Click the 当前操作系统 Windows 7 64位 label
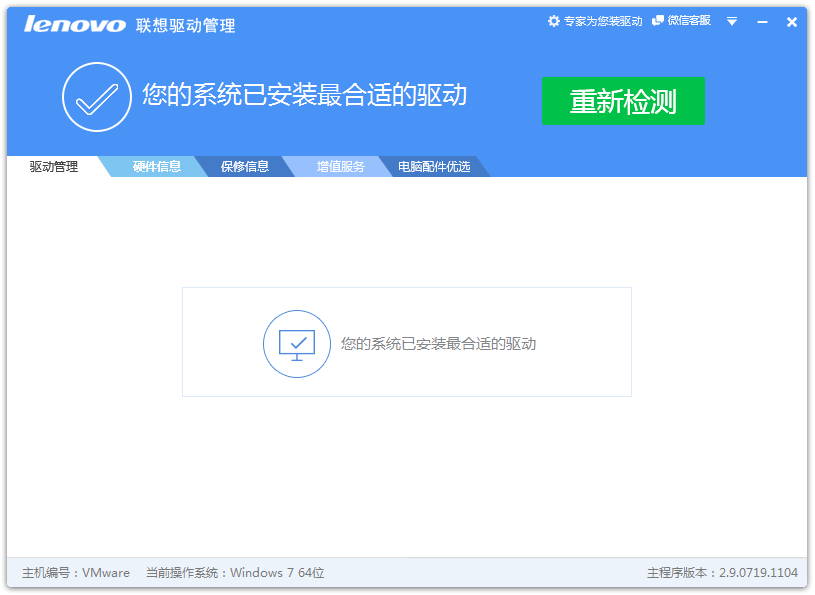 (x=235, y=573)
